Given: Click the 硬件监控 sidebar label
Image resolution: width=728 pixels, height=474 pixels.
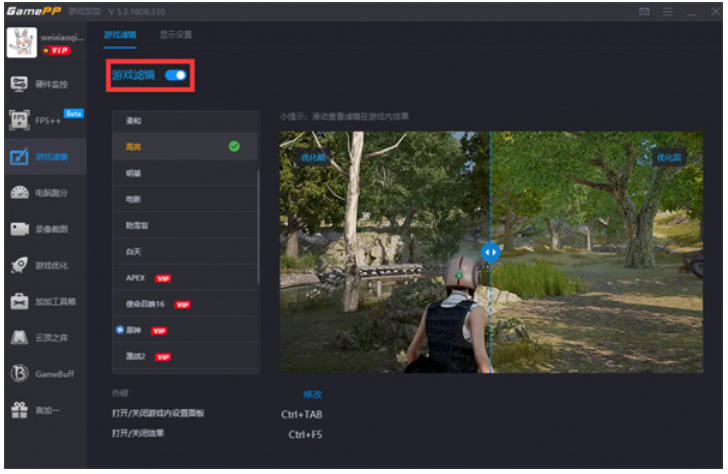Looking at the screenshot, I should [52, 84].
